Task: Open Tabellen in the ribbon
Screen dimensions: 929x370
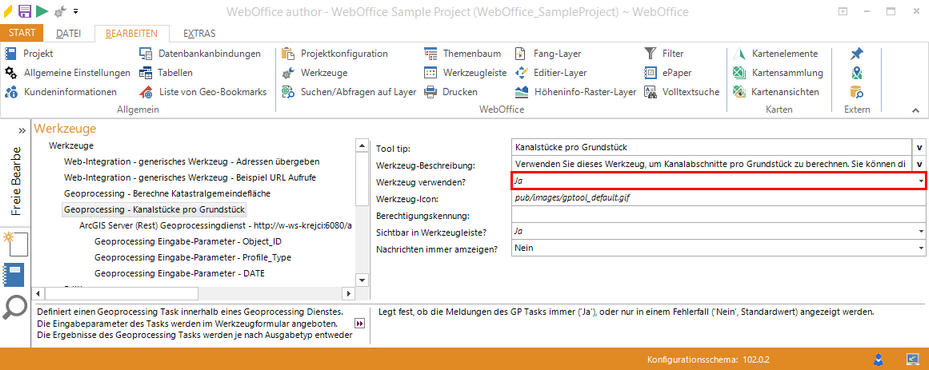Action: coord(166,73)
